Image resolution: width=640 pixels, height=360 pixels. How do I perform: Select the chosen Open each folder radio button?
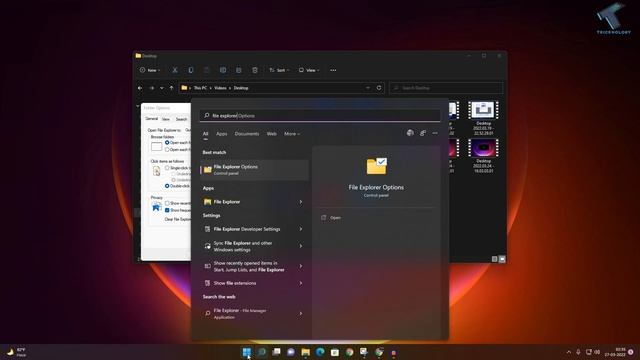click(x=167, y=142)
